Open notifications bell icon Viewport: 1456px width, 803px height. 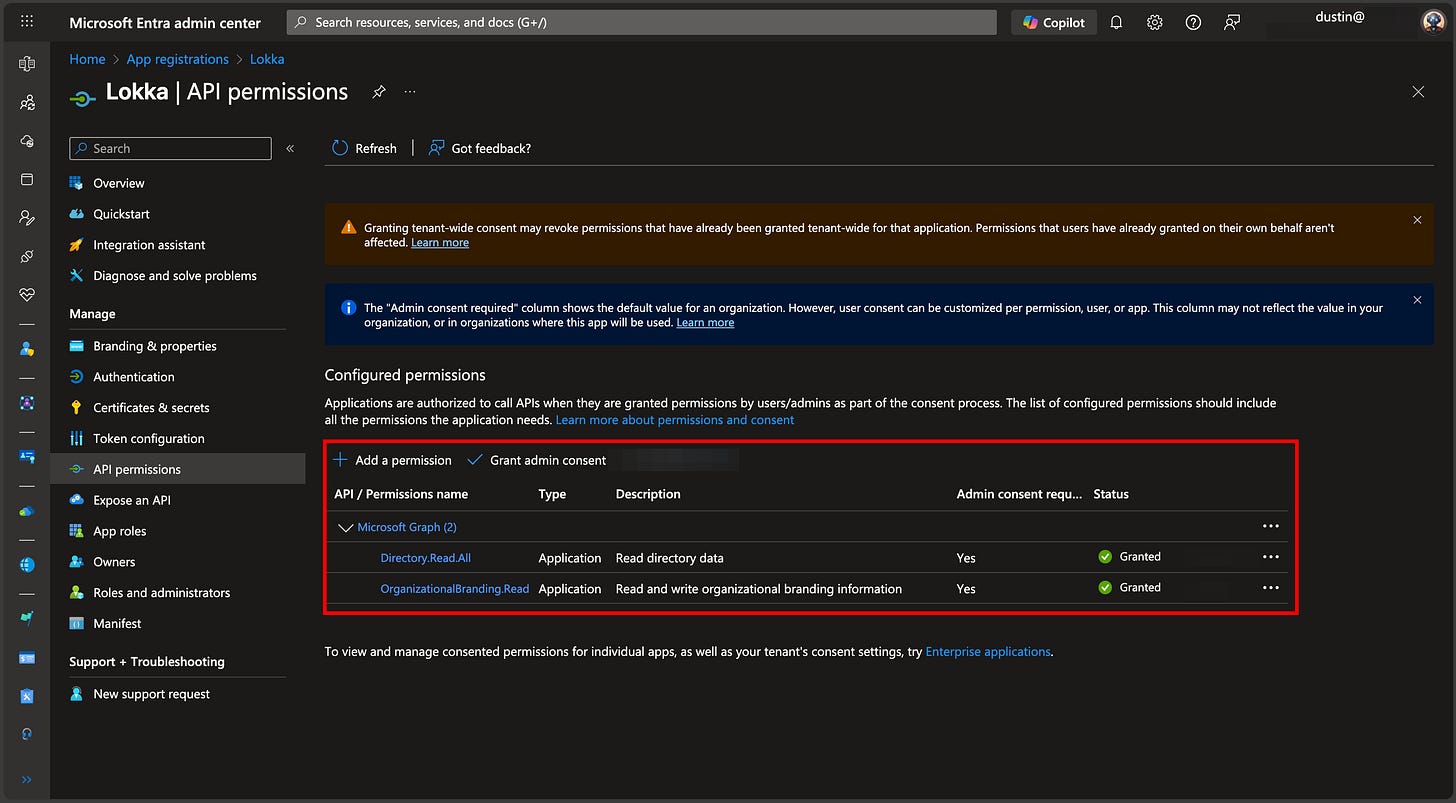tap(1116, 22)
